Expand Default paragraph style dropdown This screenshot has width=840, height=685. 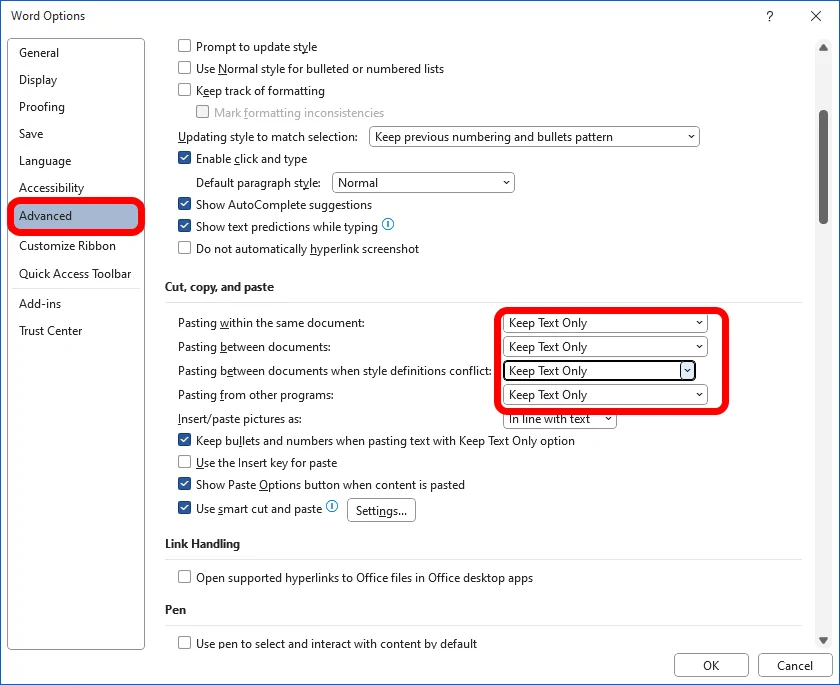422,183
